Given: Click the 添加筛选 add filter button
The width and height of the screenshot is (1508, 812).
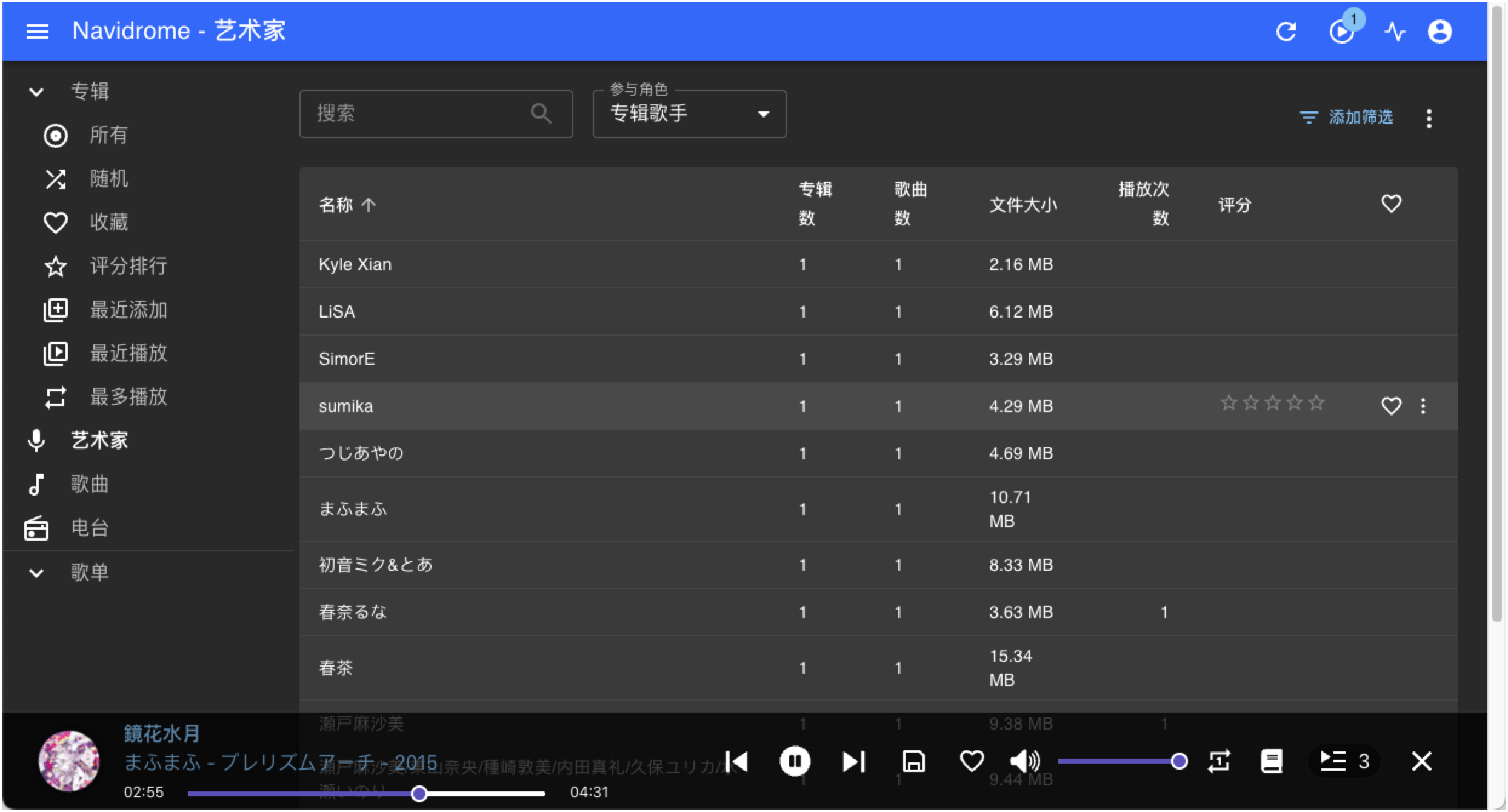Looking at the screenshot, I should 1346,117.
